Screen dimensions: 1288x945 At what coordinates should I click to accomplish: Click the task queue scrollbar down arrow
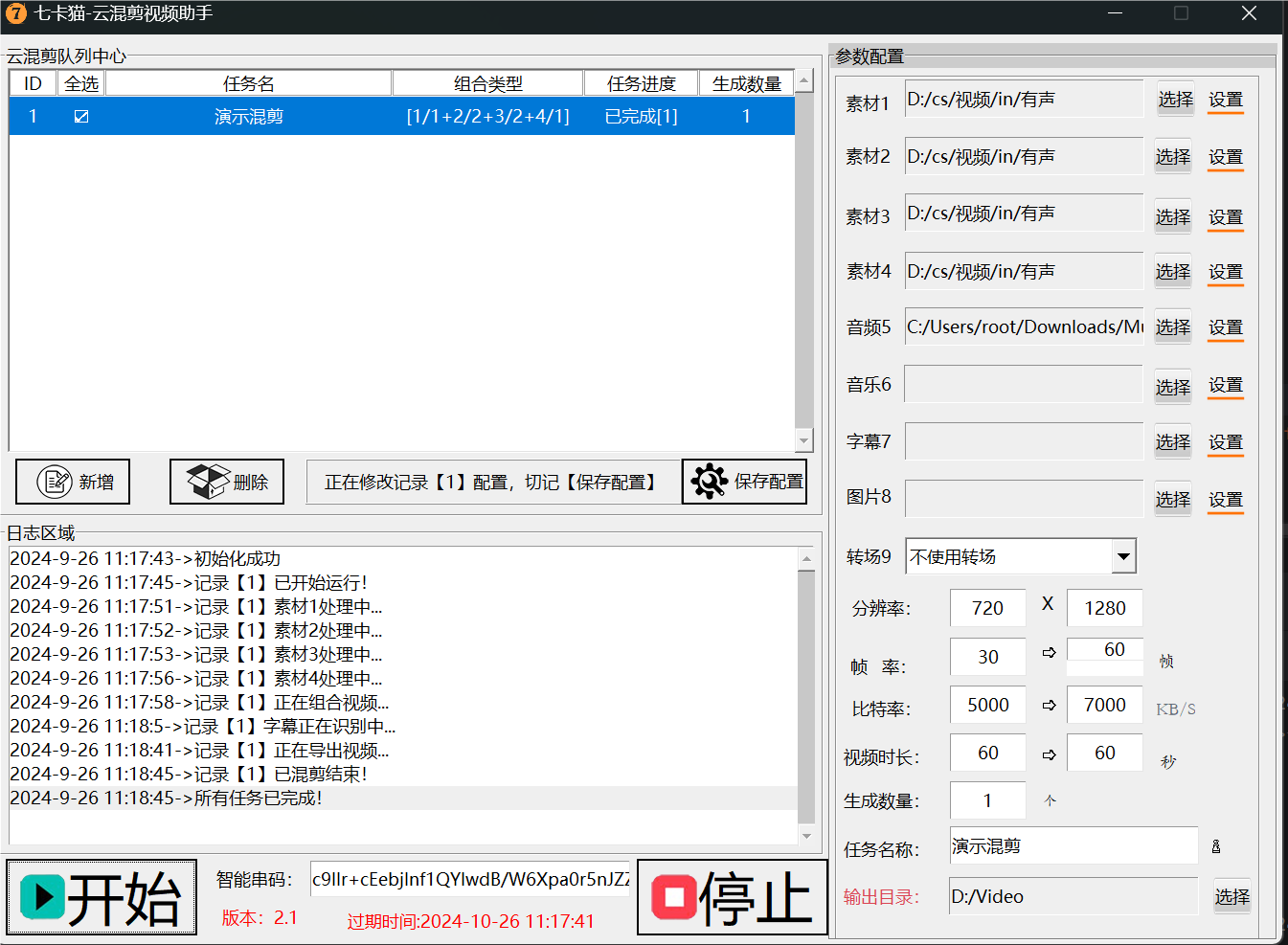pyautogui.click(x=804, y=440)
